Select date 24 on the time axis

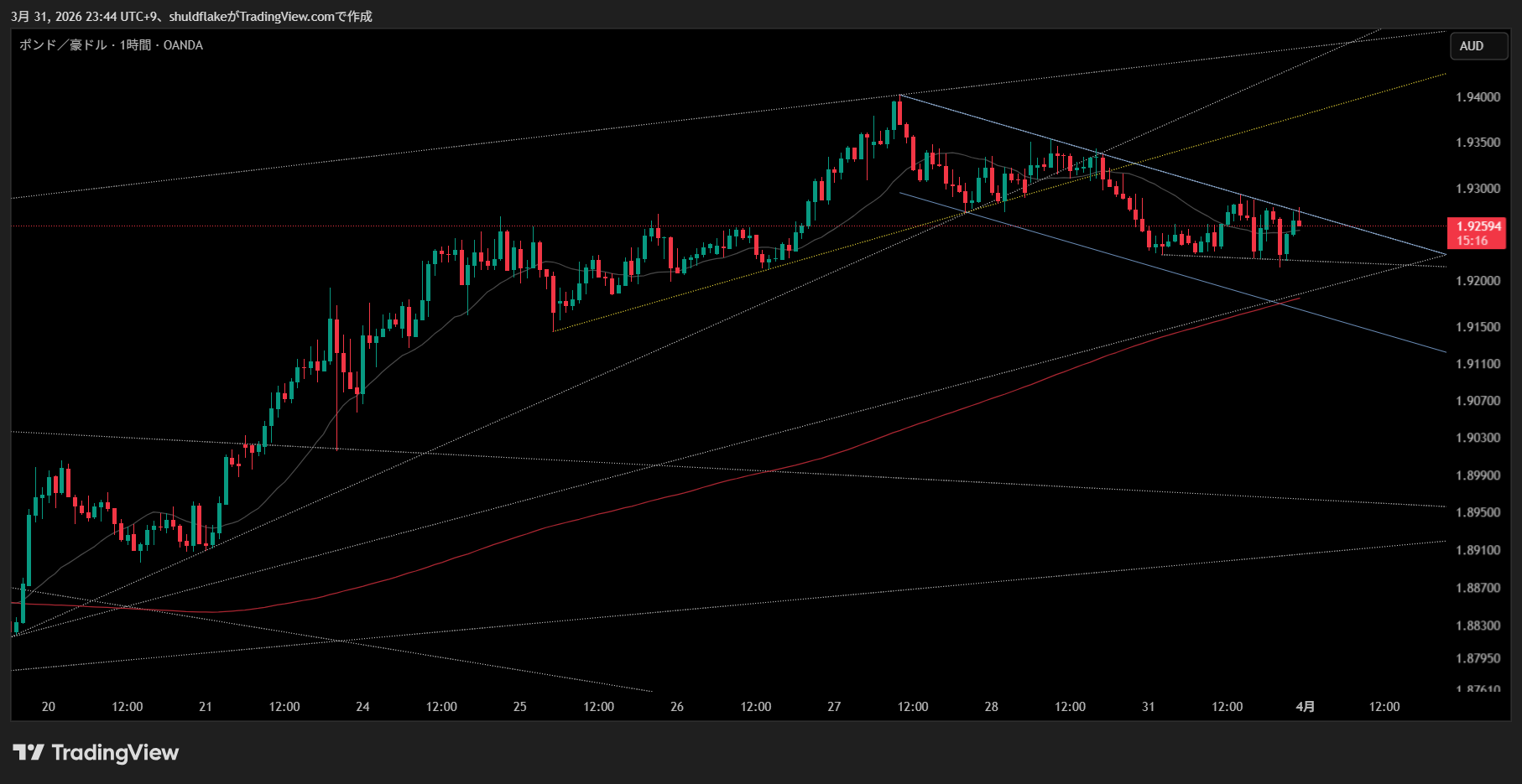coord(362,707)
